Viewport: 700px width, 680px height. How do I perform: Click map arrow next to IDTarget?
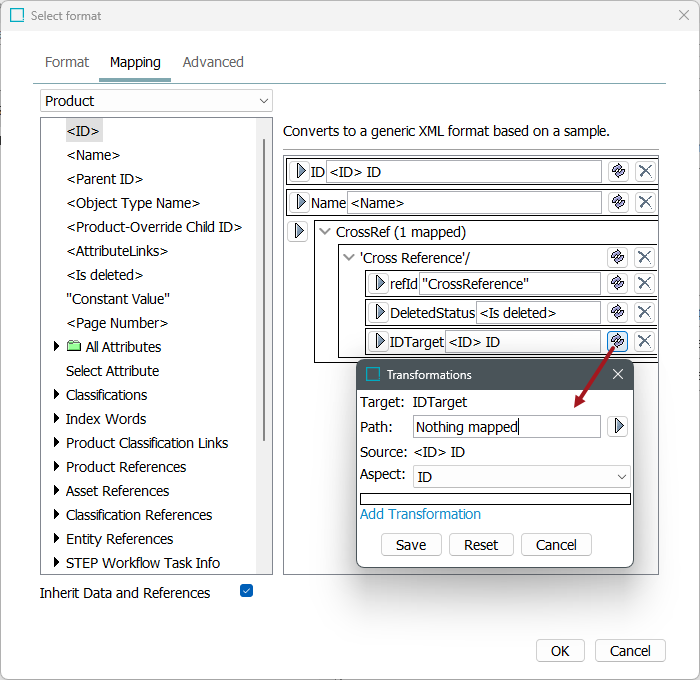[x=380, y=342]
